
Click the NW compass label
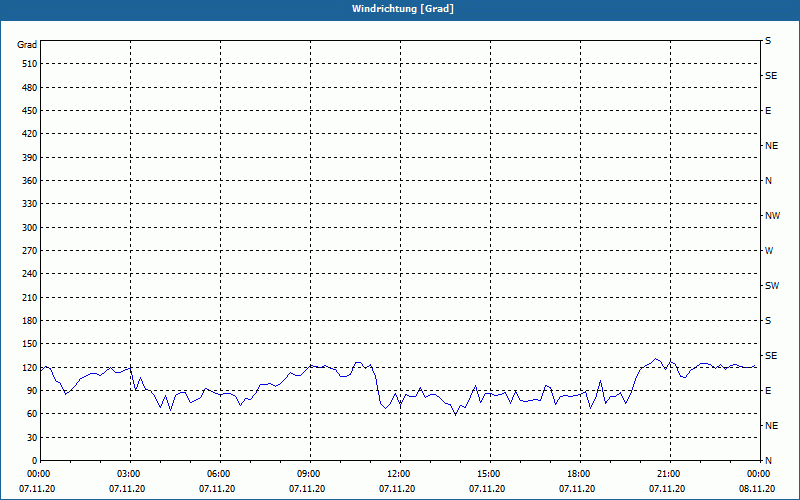tap(772, 216)
